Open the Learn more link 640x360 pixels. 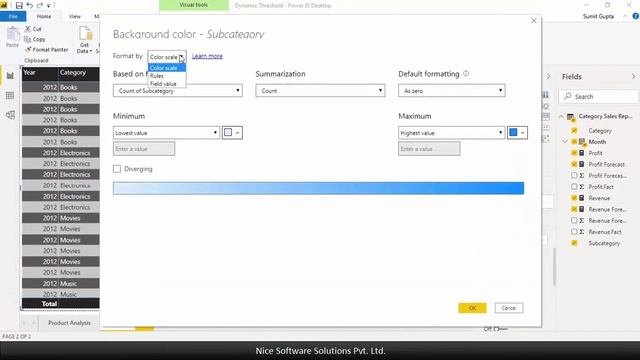coord(207,56)
